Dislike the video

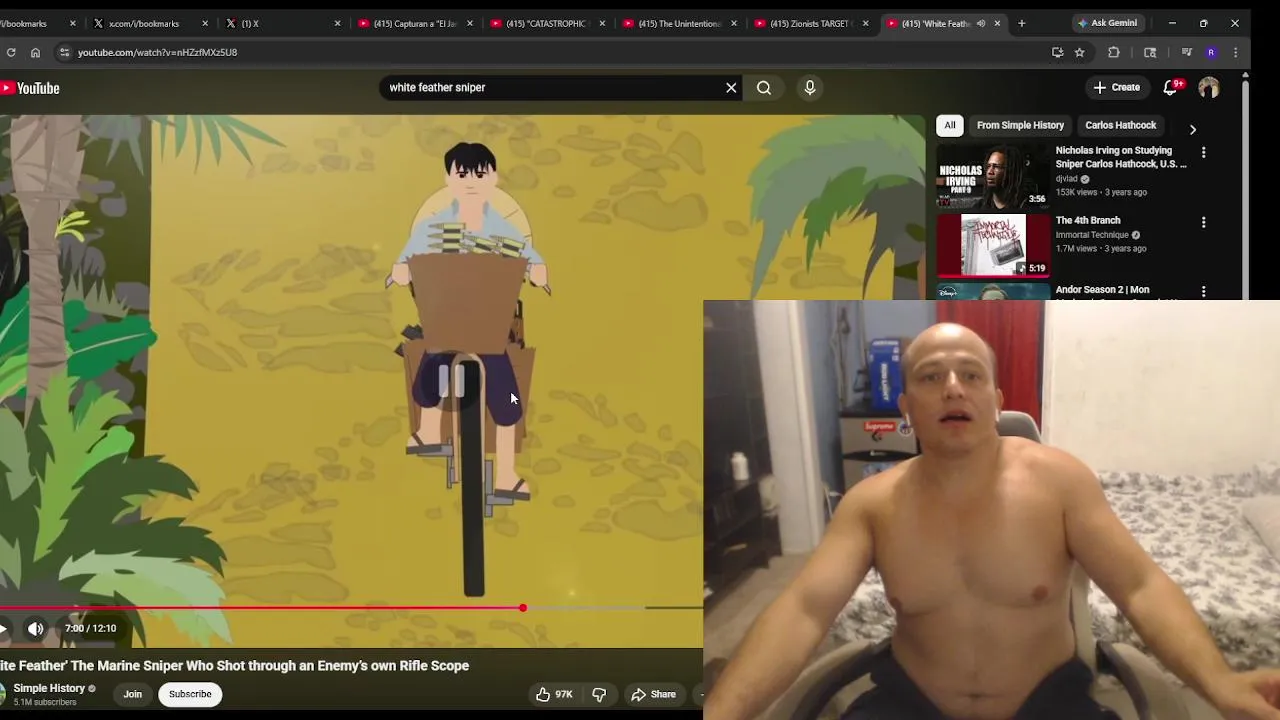(599, 694)
